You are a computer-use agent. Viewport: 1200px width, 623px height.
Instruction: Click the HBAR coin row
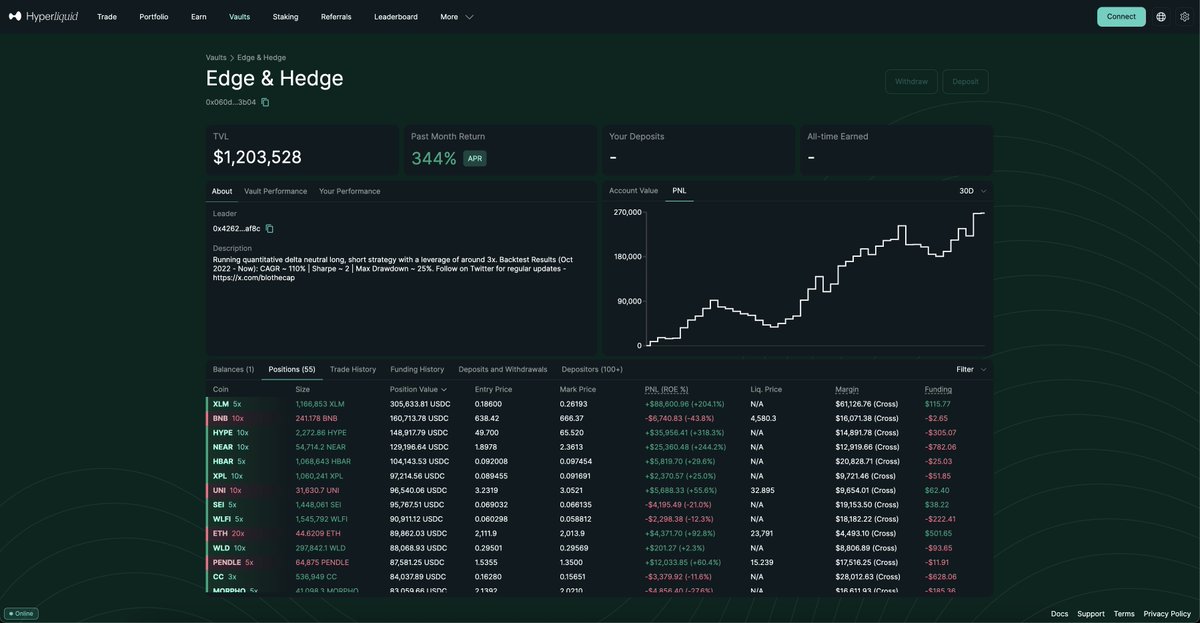point(599,462)
